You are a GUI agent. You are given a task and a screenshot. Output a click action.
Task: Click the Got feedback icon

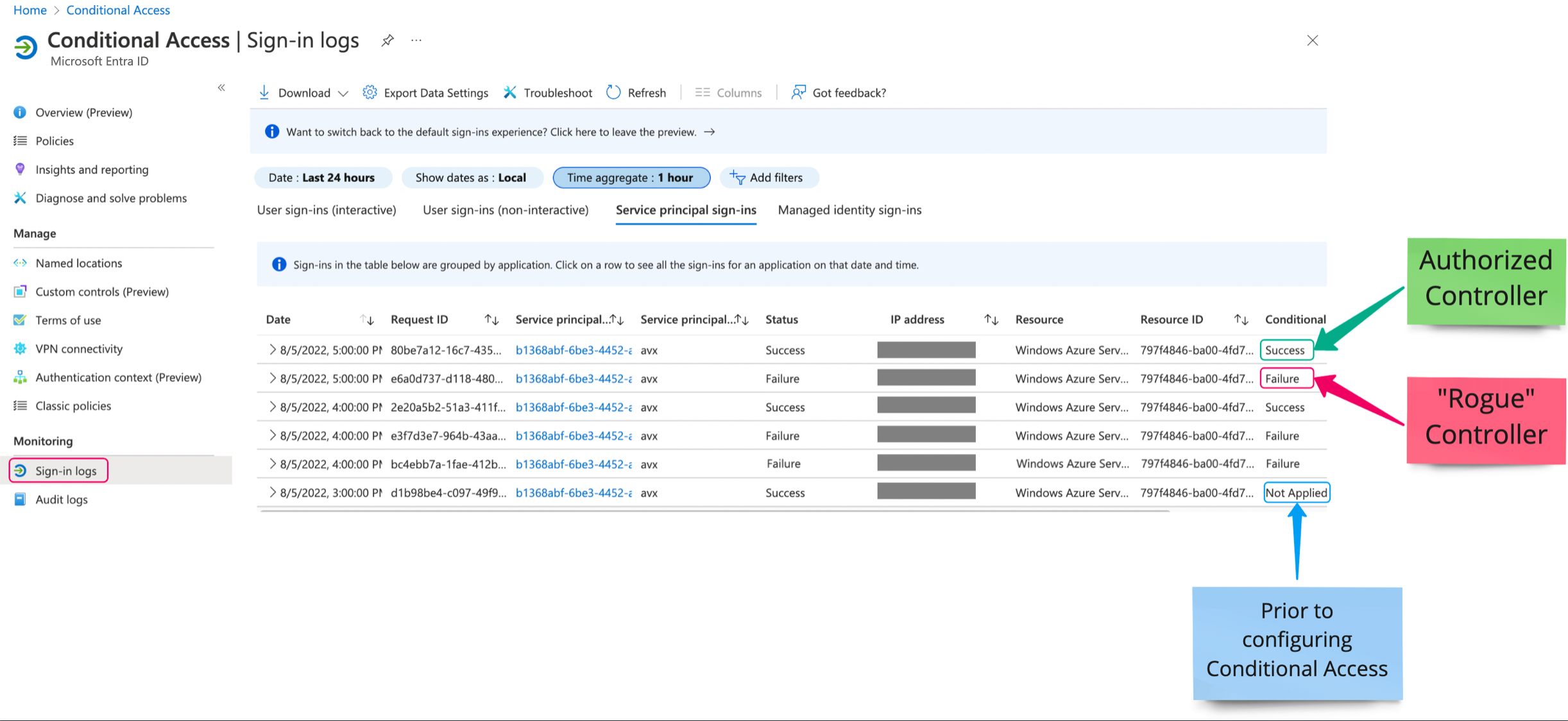pyautogui.click(x=798, y=92)
